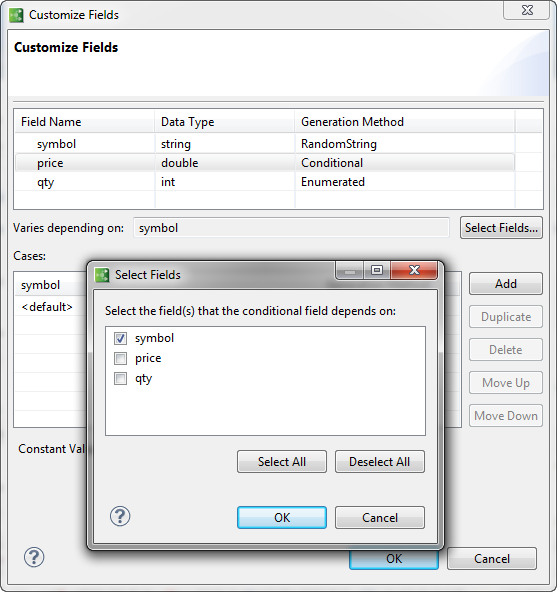Click the Varies depending on text field
This screenshot has height=592, width=557.
(x=291, y=228)
